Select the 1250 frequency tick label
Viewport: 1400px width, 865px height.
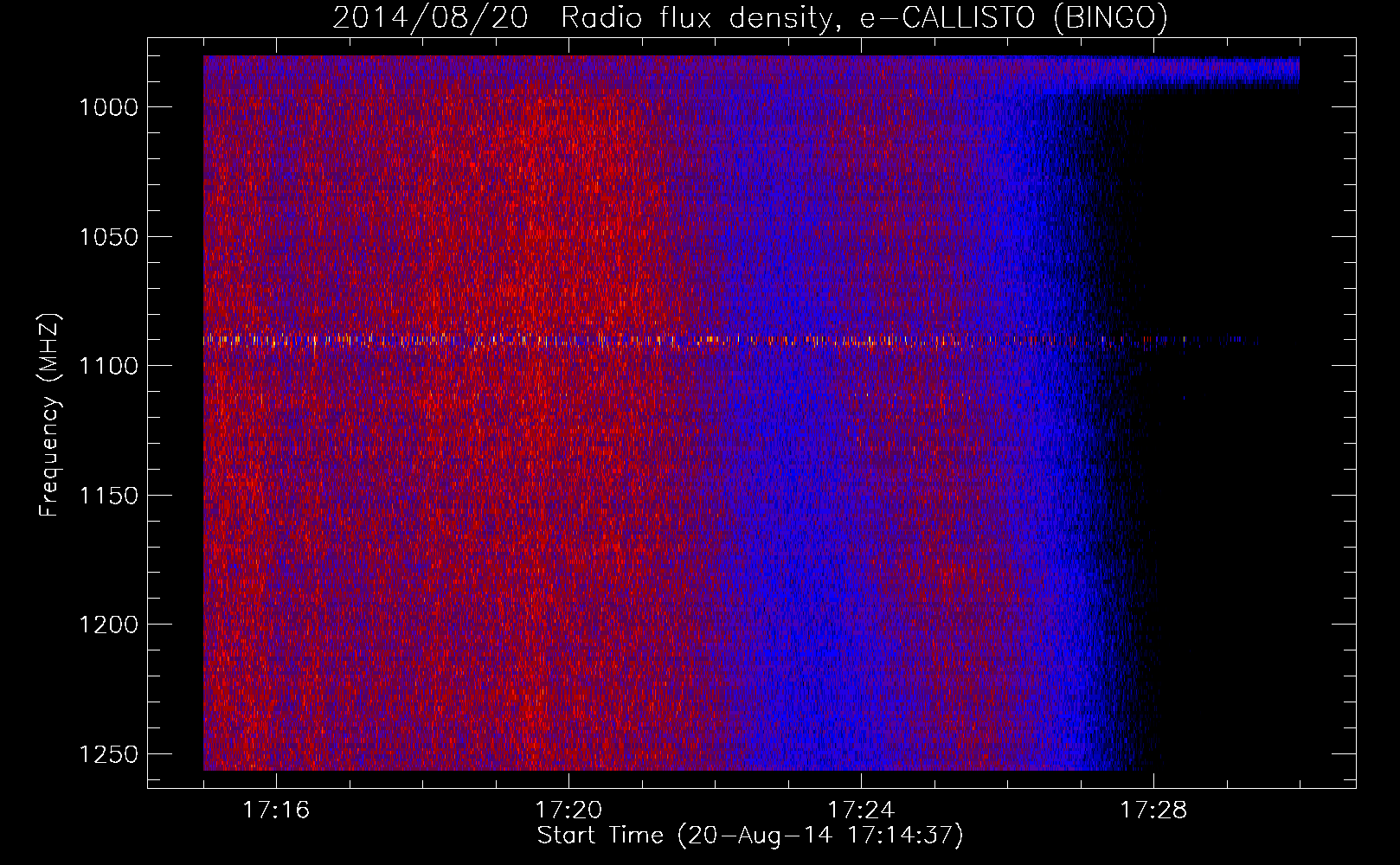point(109,754)
